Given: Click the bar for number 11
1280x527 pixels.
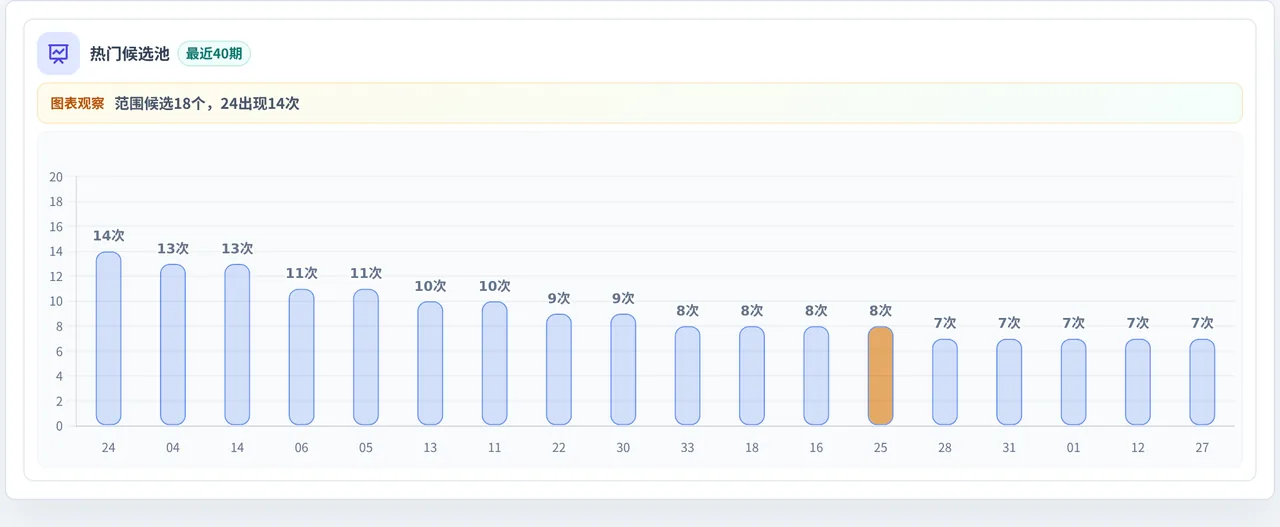Looking at the screenshot, I should [495, 363].
